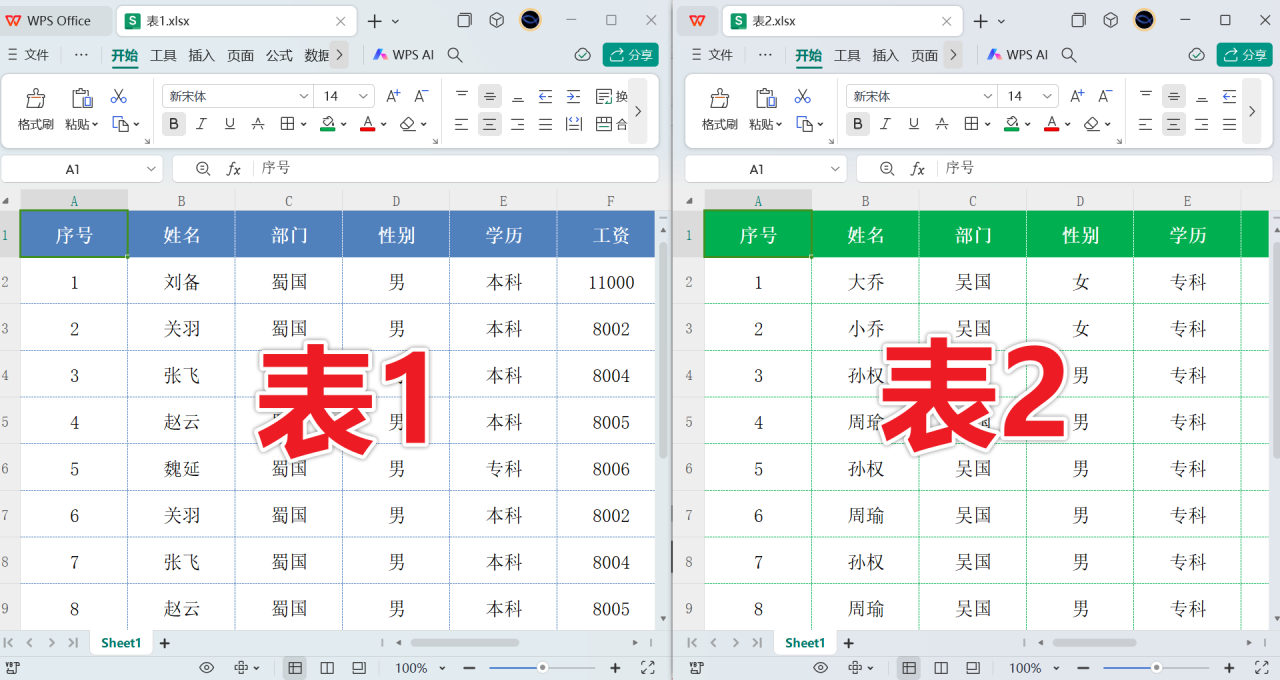The image size is (1280, 680).
Task: Select cell containing 11000 in 表1
Action: coord(611,282)
